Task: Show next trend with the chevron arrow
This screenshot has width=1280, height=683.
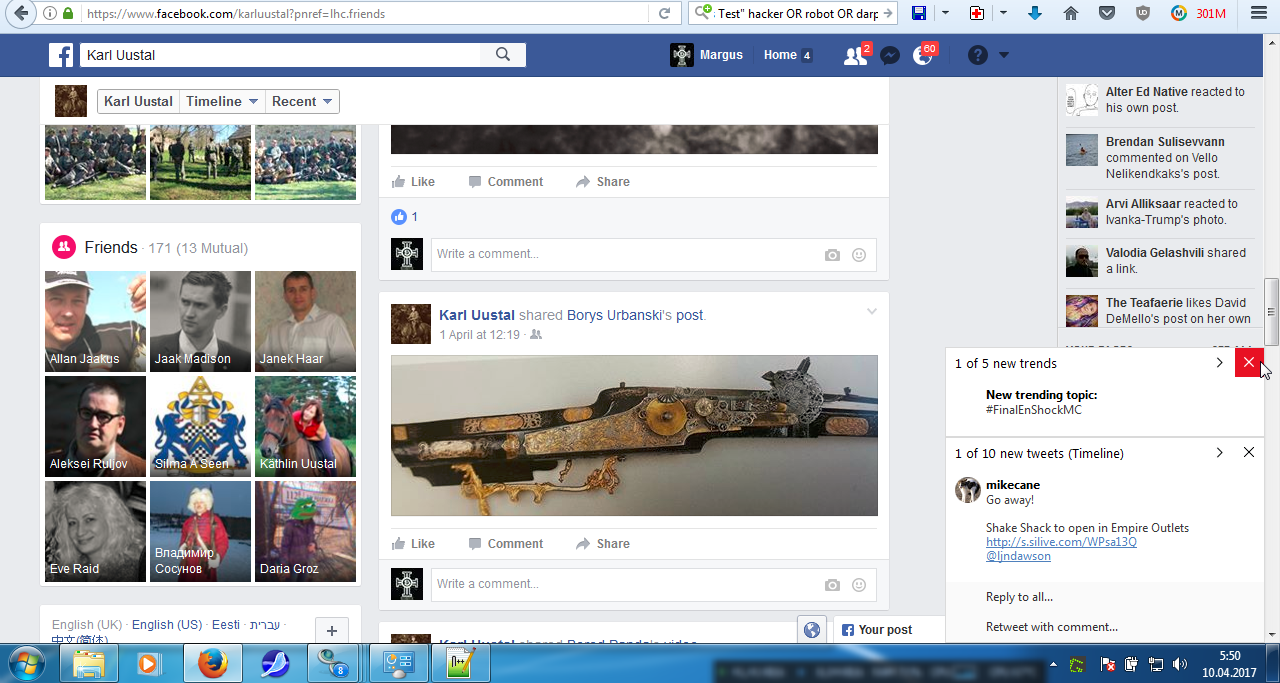Action: 1219,363
